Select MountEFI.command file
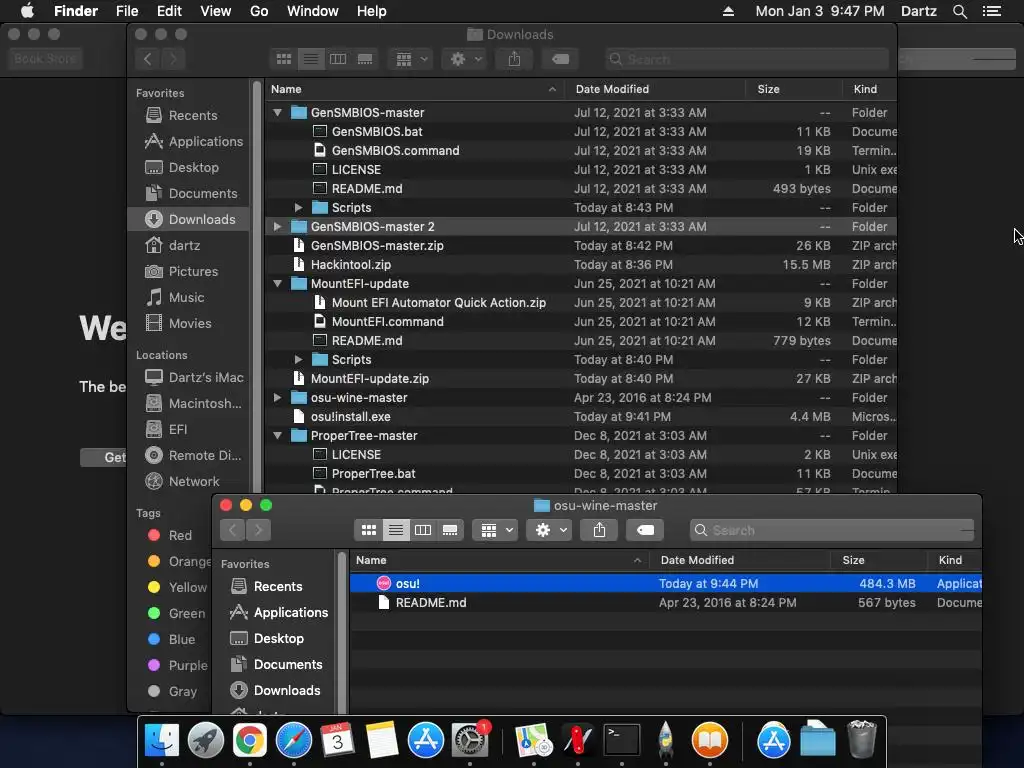 click(581, 321)
